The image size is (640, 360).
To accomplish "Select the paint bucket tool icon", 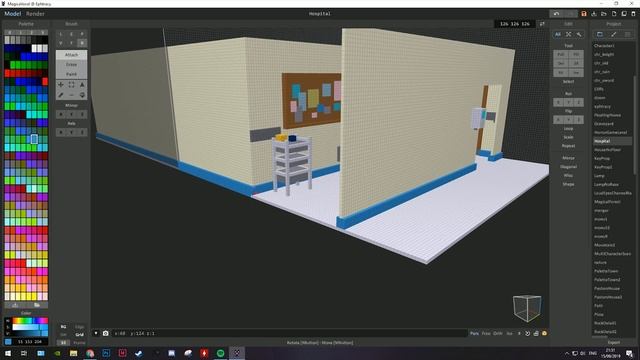I will [x=82, y=95].
